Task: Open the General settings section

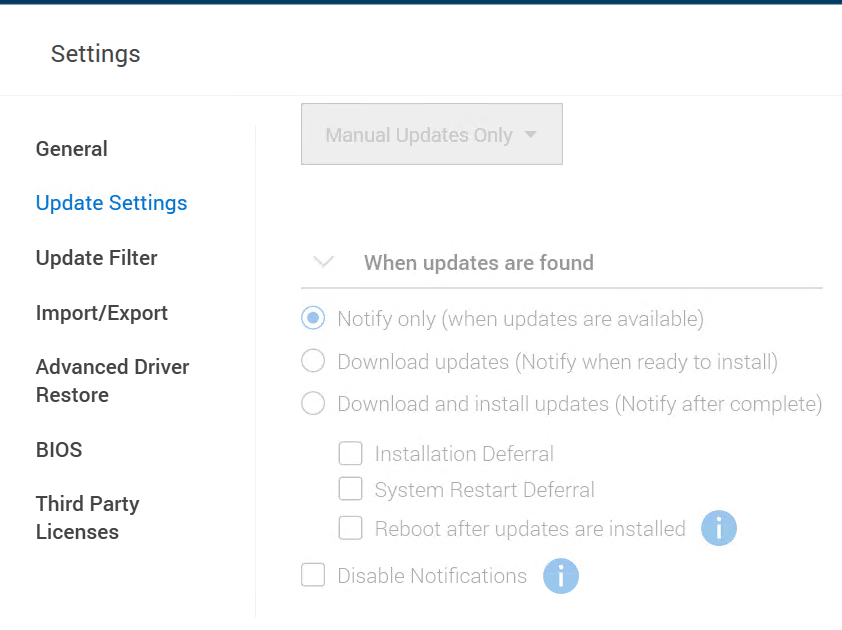Action: click(x=71, y=149)
